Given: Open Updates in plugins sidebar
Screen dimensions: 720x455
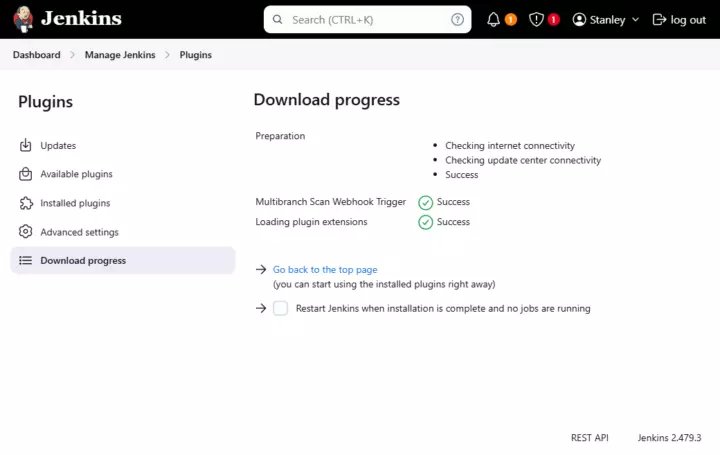Looking at the screenshot, I should tap(123, 146).
